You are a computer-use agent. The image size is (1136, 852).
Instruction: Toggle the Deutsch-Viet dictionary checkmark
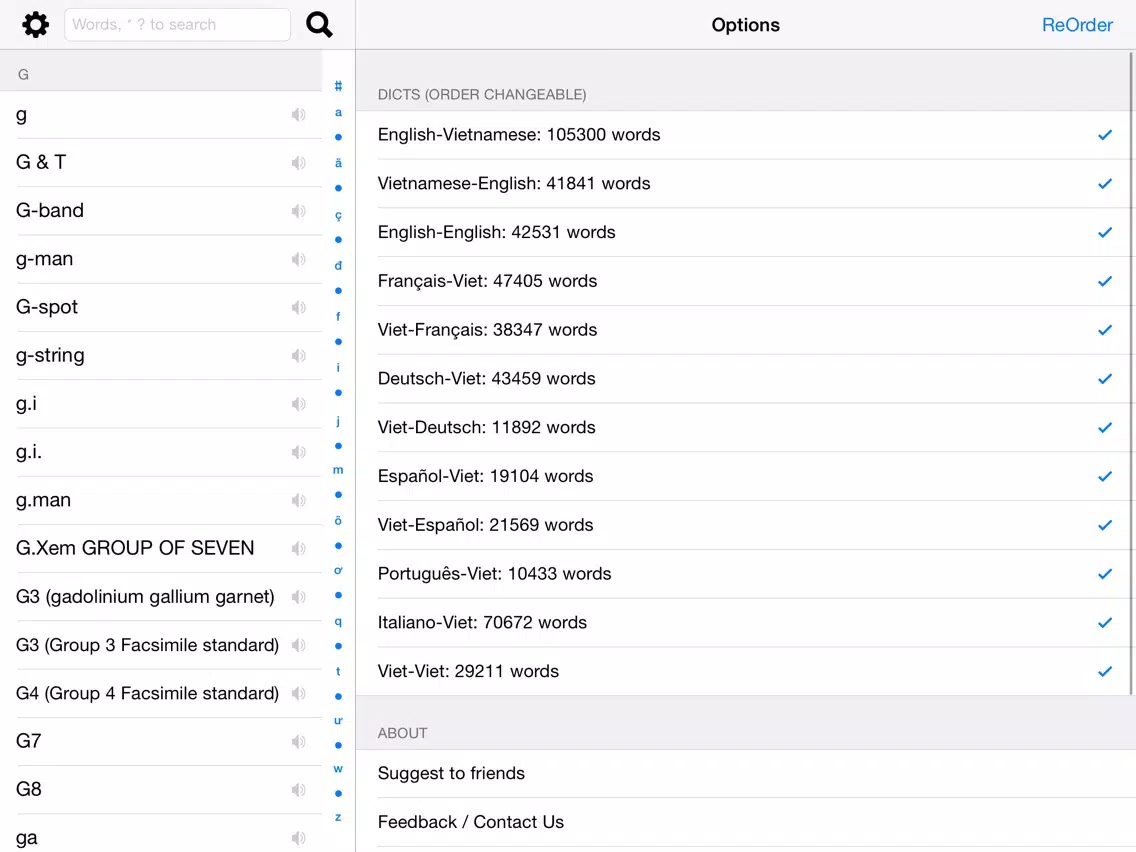[x=1104, y=379]
